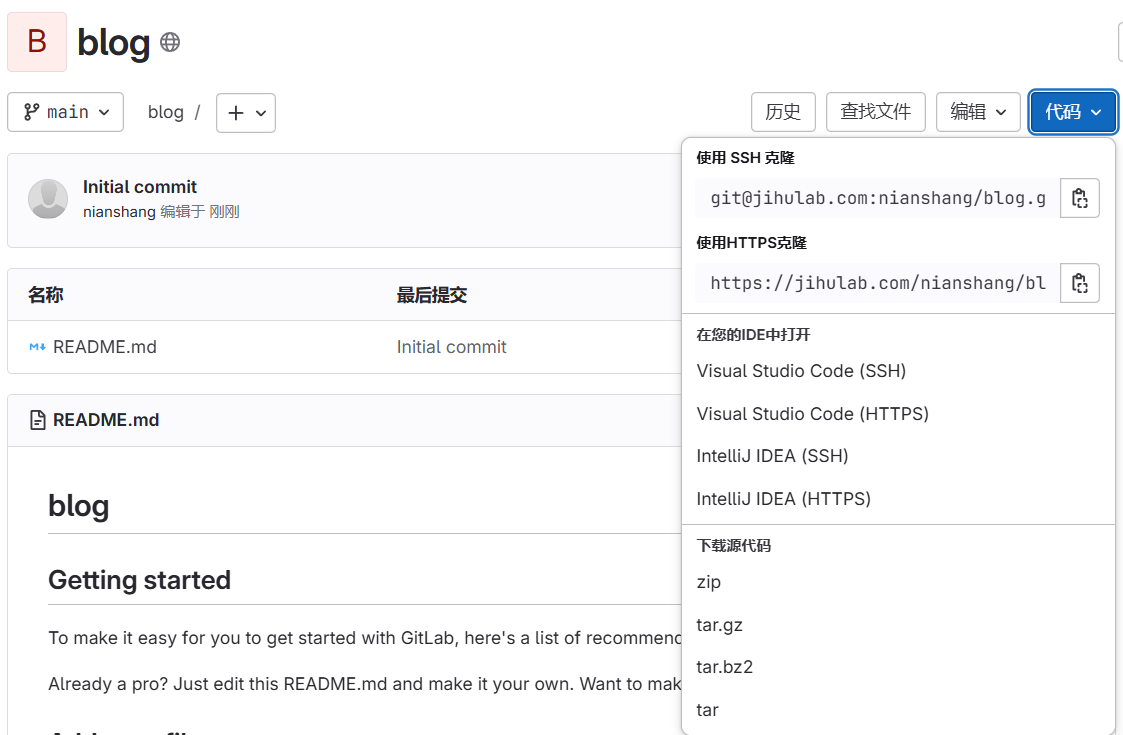Collapse the open 代码 dropdown
This screenshot has width=1123, height=735.
[x=1072, y=112]
